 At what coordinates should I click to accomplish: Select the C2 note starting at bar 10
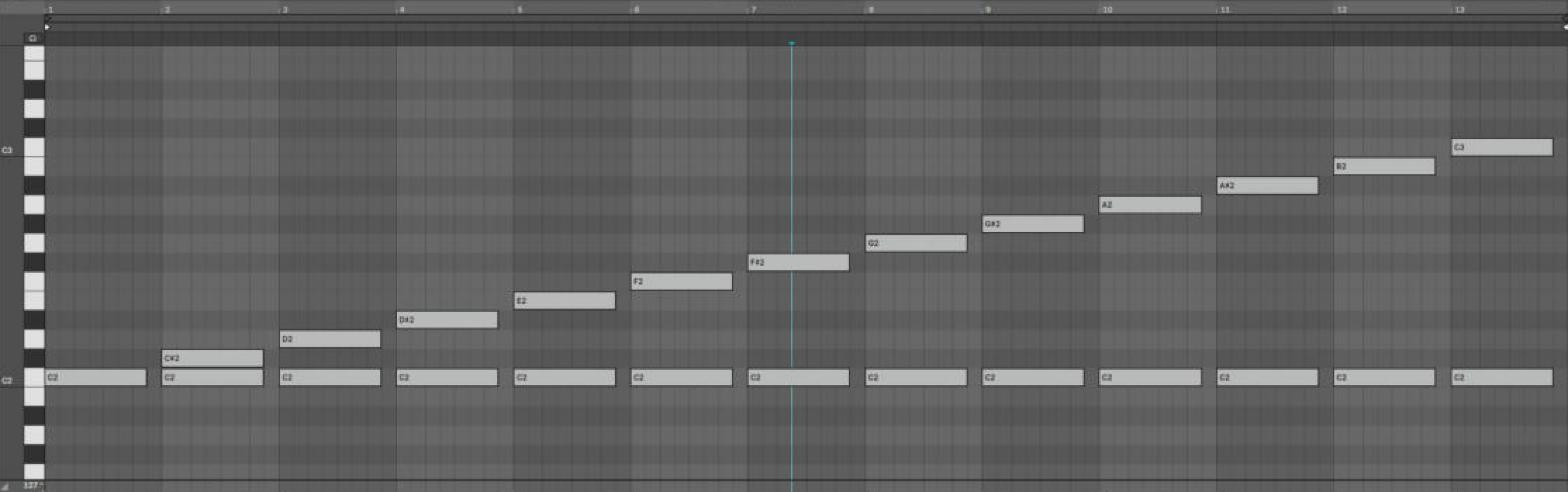coord(1150,377)
